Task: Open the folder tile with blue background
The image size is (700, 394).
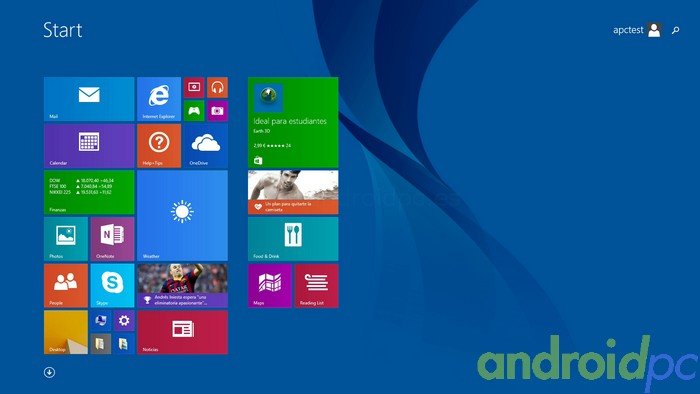Action: (x=124, y=344)
